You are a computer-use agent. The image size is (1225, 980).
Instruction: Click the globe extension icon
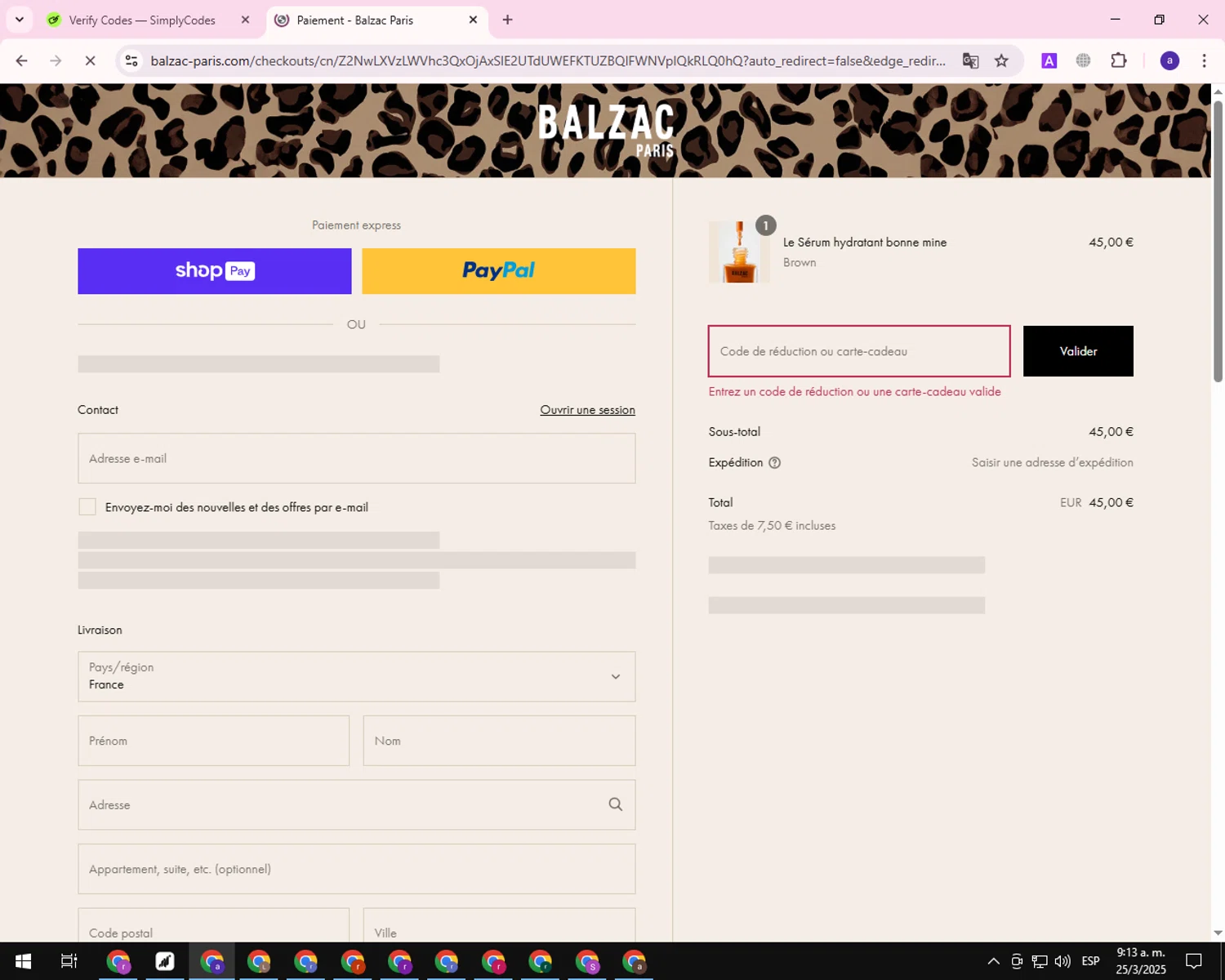tap(1083, 60)
